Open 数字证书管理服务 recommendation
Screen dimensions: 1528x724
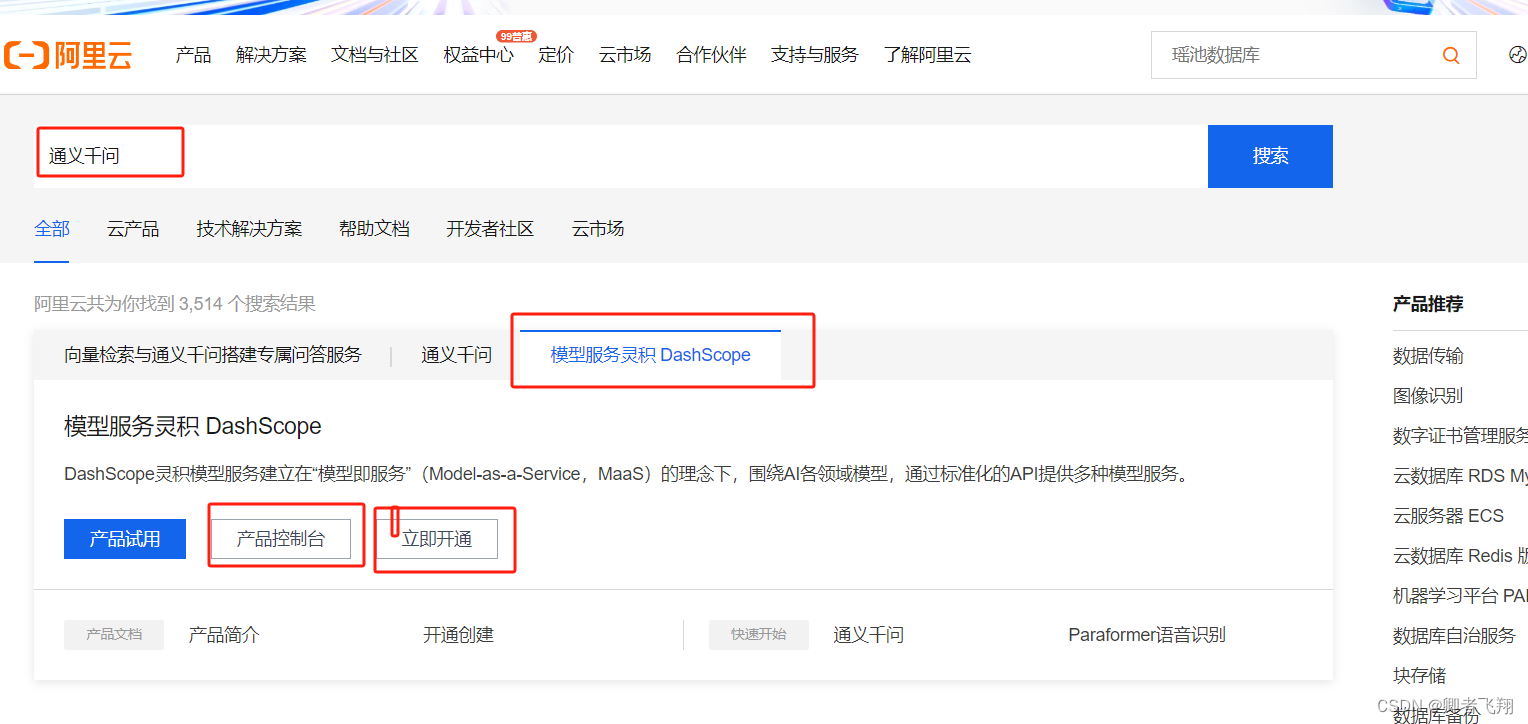pyautogui.click(x=1460, y=436)
